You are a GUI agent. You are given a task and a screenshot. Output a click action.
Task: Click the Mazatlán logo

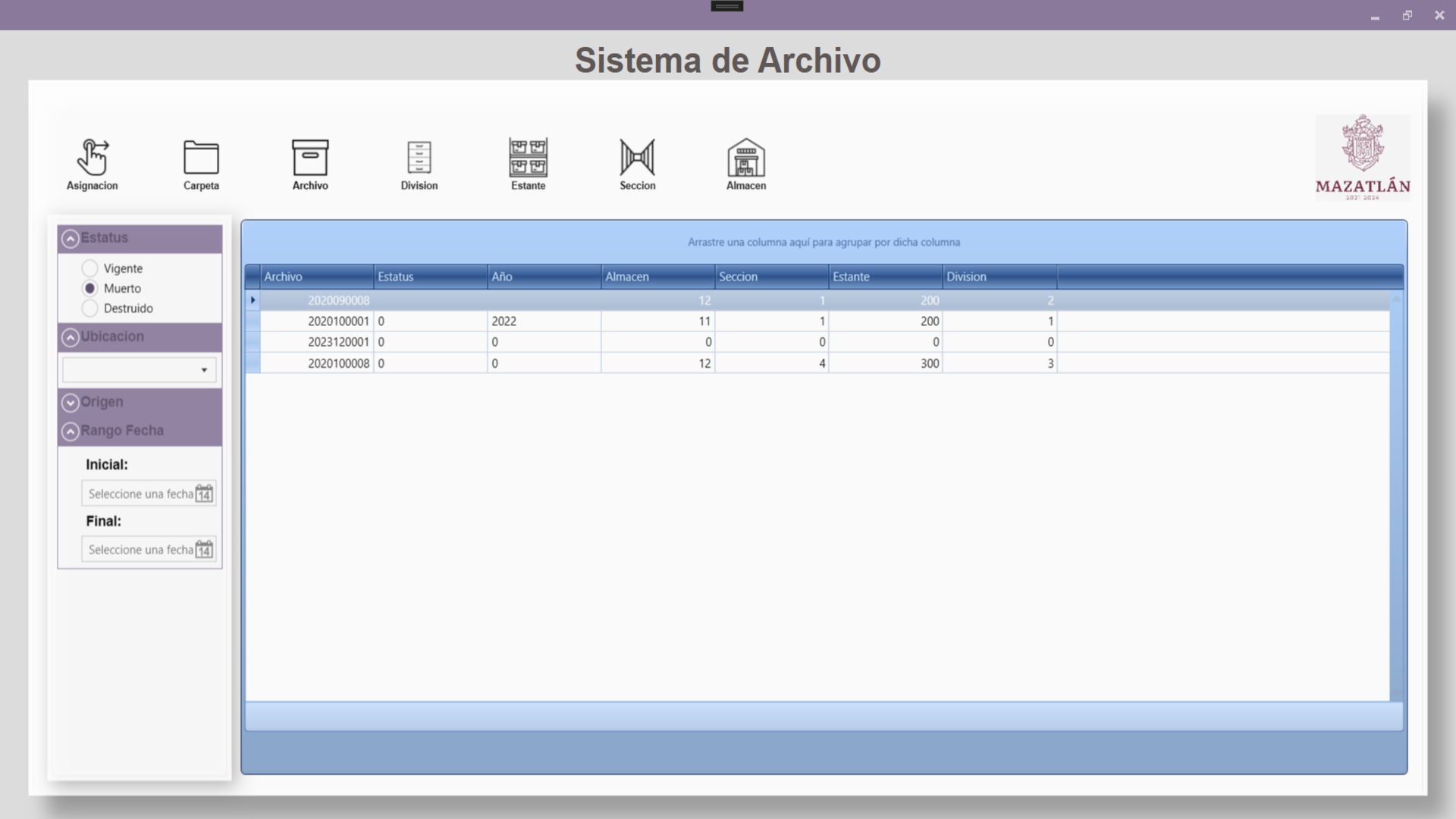[x=1362, y=155]
